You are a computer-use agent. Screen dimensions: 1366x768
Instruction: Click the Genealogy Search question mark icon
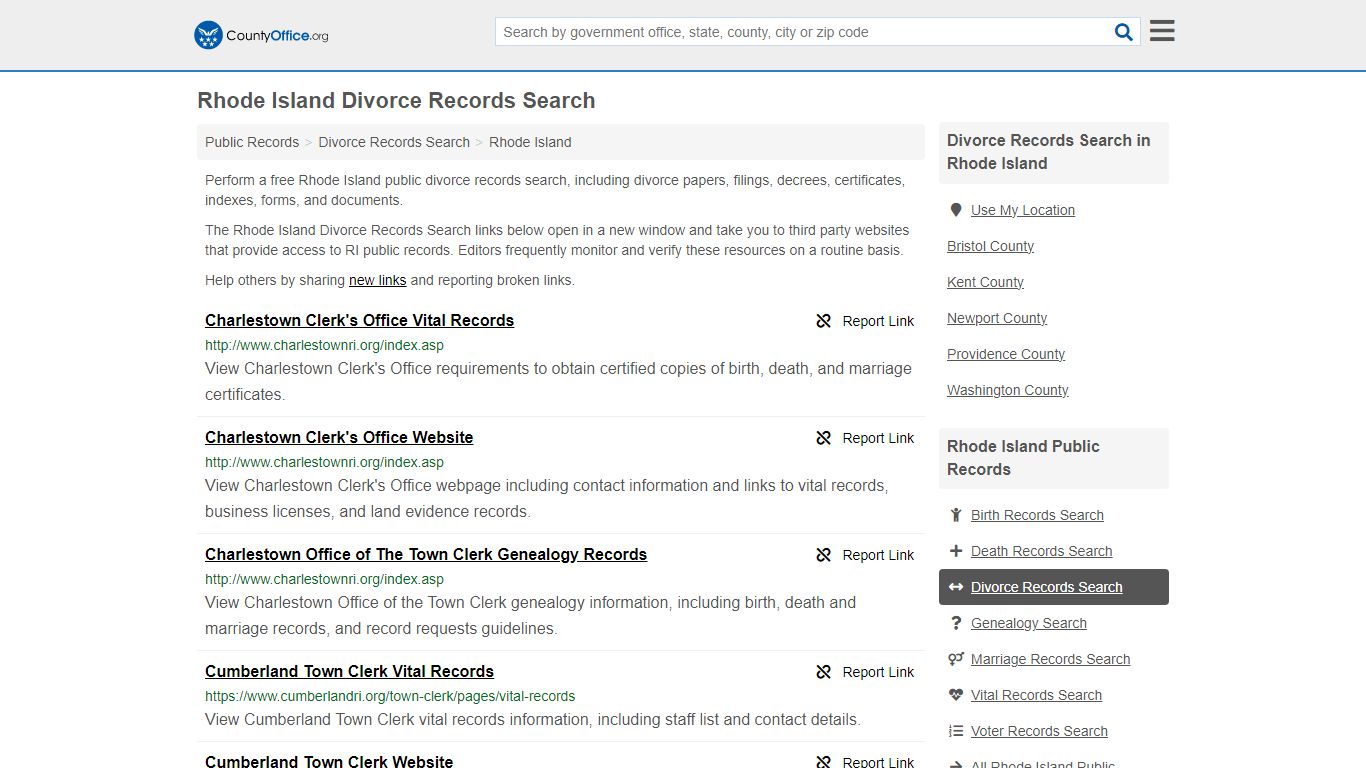coord(956,623)
